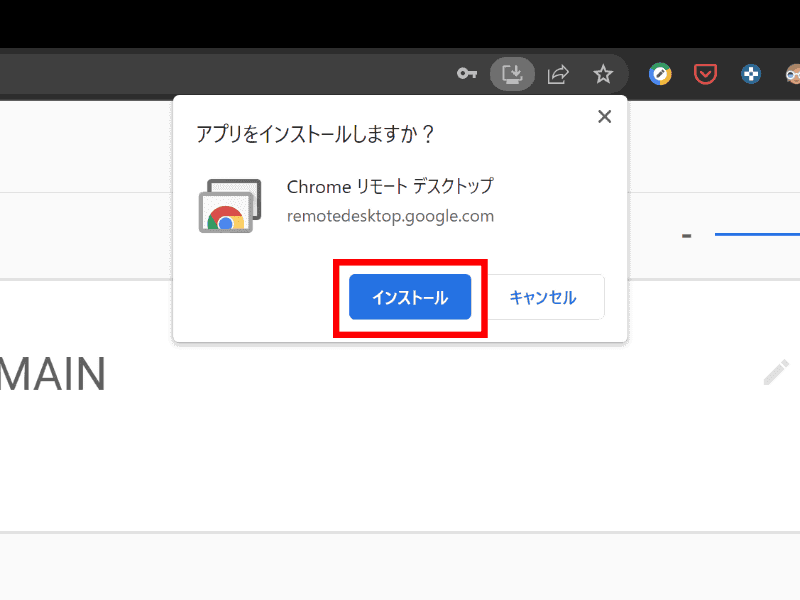800x600 pixels.
Task: Bookmark this page with the star icon
Action: [603, 74]
